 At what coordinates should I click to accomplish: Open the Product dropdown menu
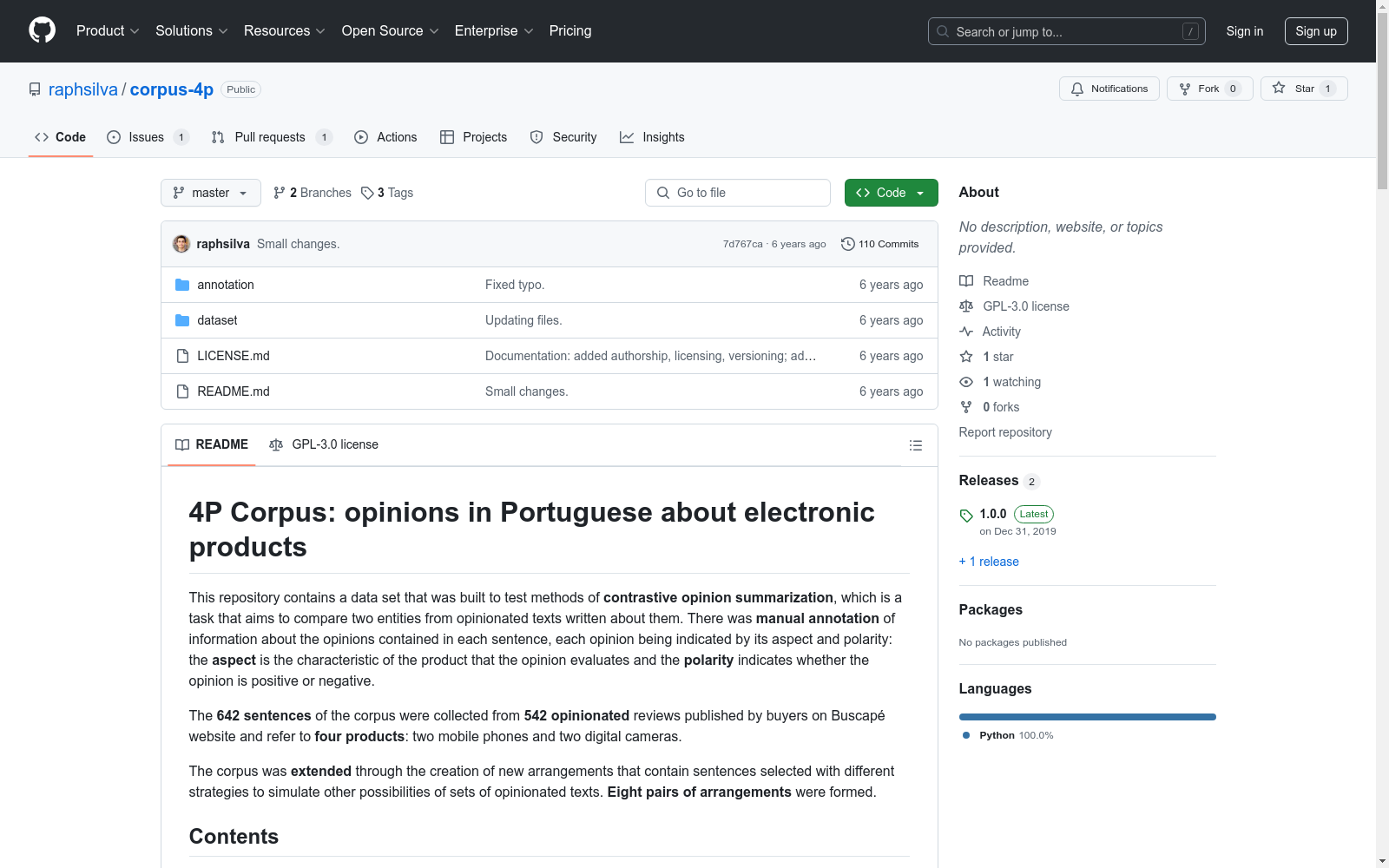(x=108, y=31)
